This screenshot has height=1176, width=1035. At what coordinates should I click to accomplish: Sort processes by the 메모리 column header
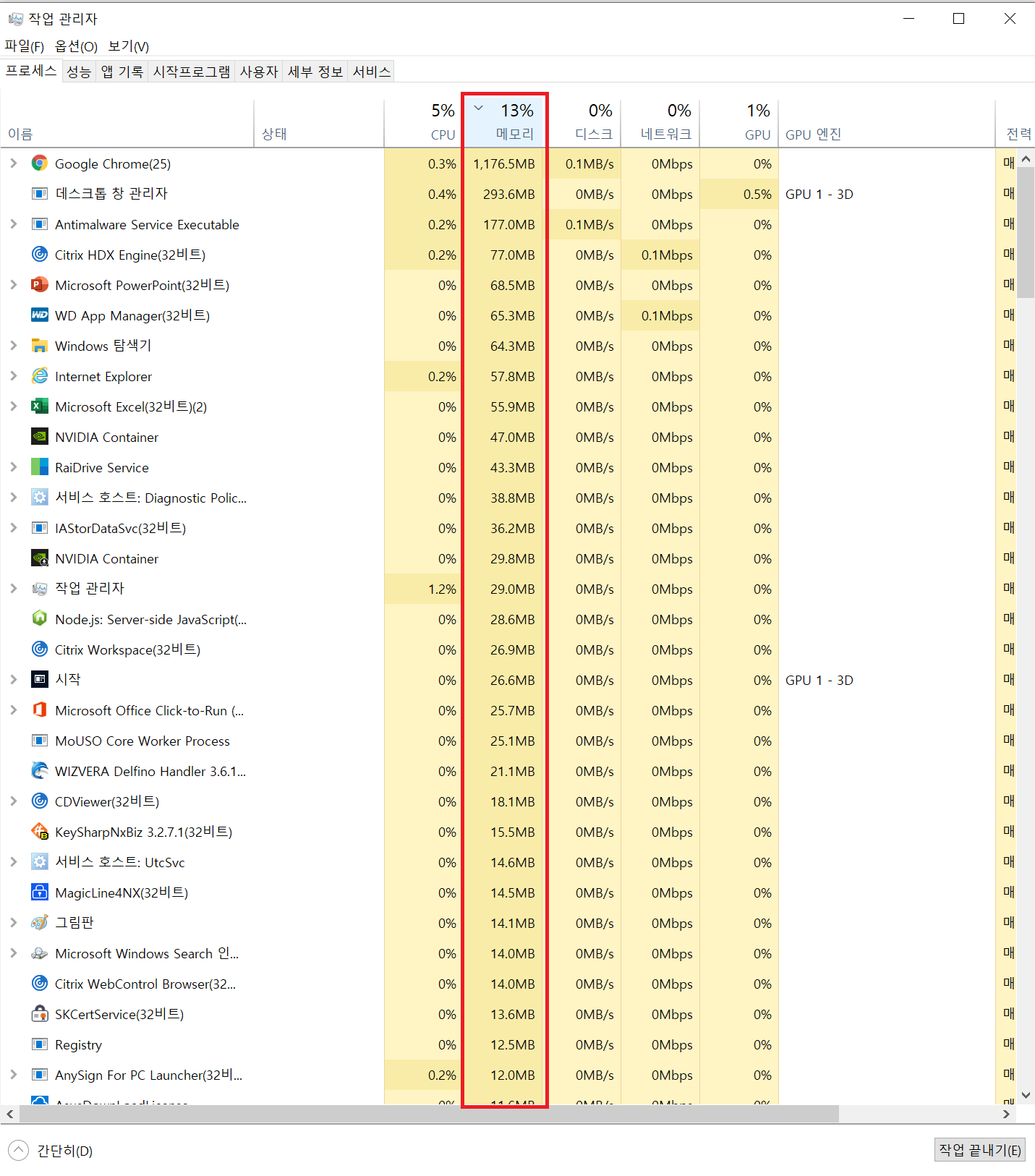pos(504,122)
